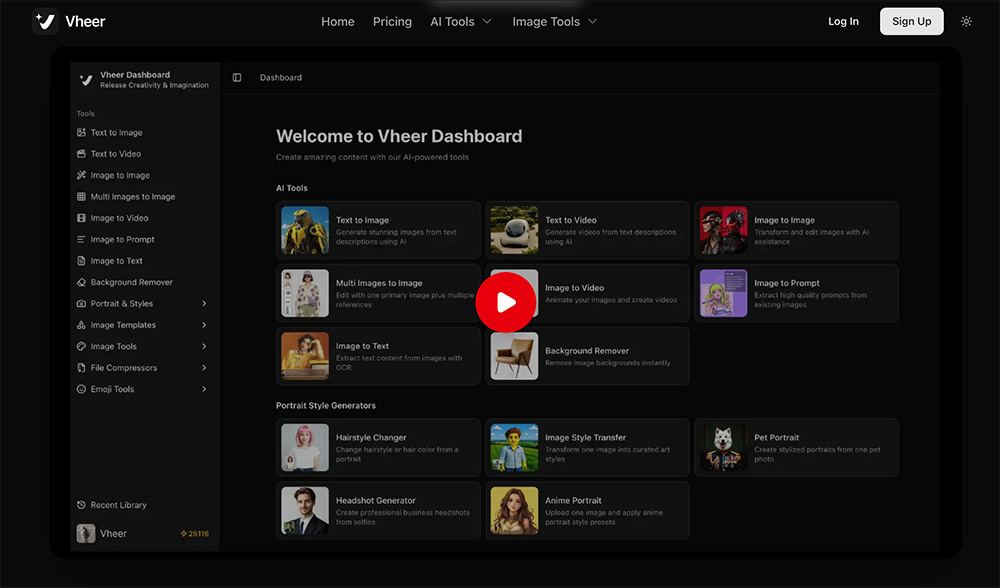Click the sidebar collapse panel icon

(237, 77)
